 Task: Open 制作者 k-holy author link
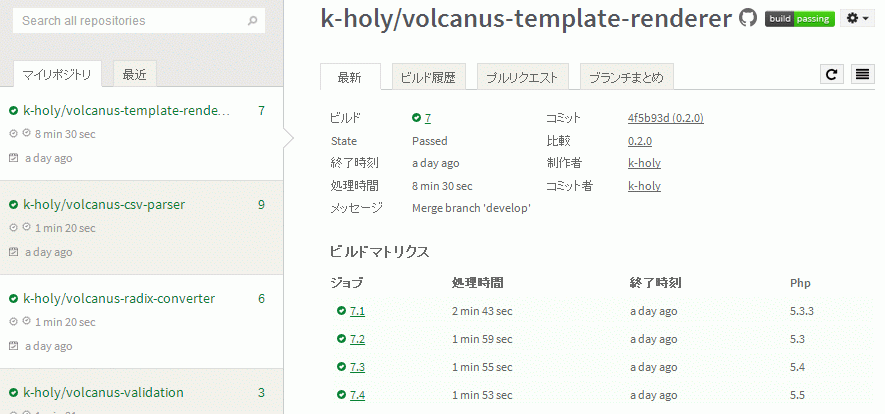644,163
